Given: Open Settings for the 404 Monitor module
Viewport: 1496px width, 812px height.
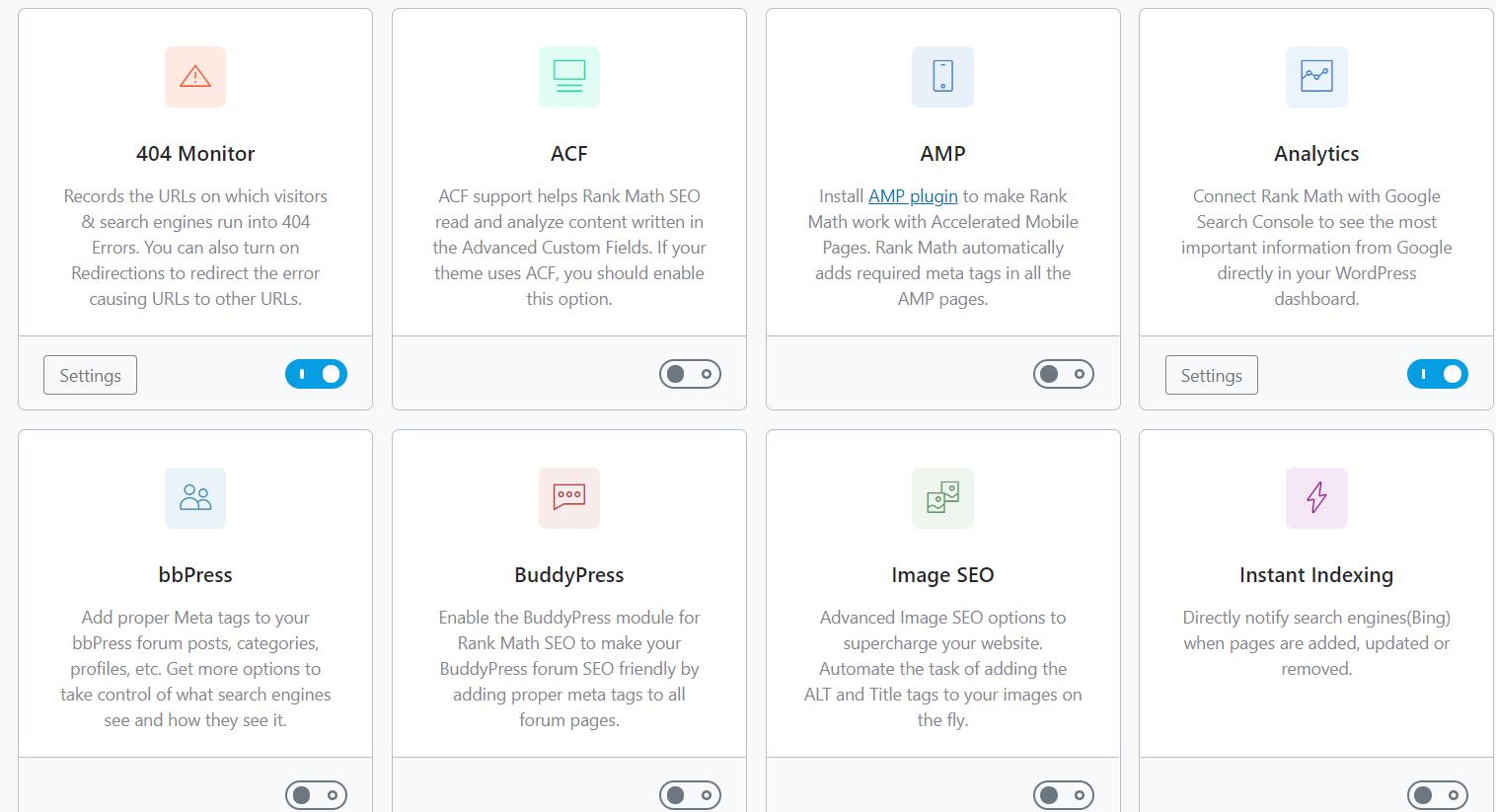Looking at the screenshot, I should point(90,375).
